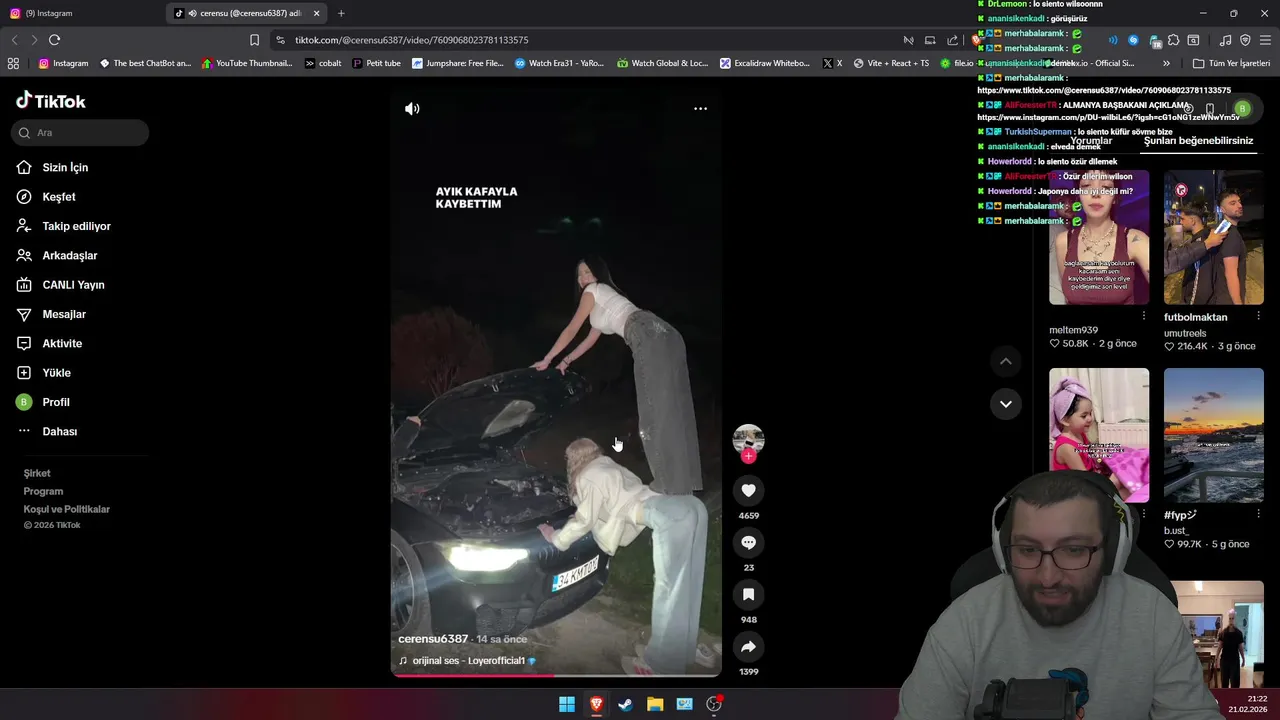Like the video with the heart icon

(748, 490)
